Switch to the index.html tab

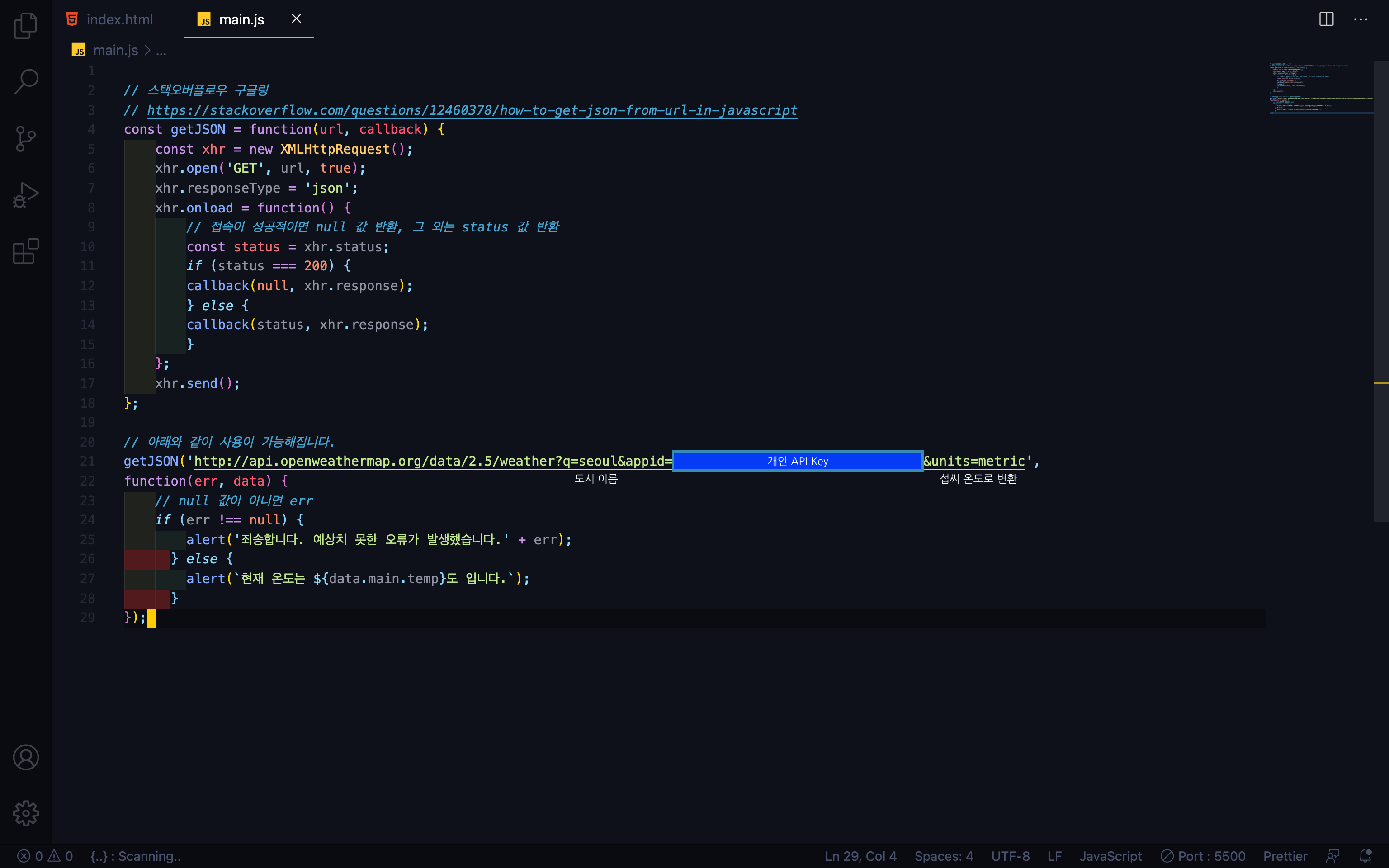click(119, 19)
